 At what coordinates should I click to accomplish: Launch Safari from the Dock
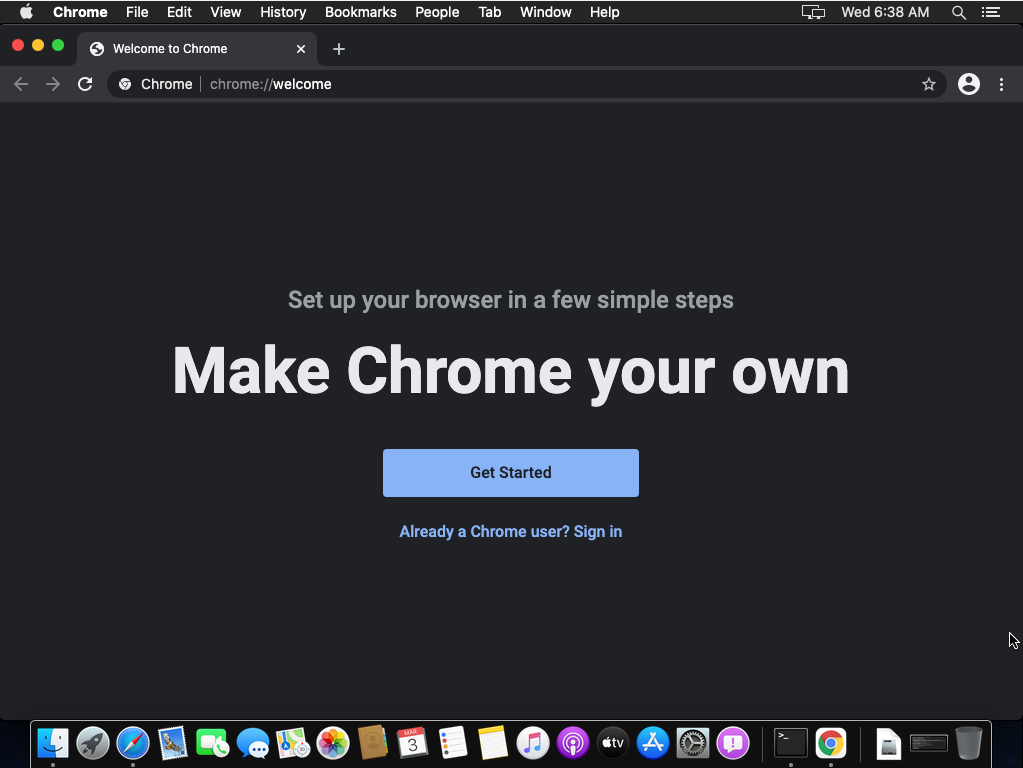132,743
